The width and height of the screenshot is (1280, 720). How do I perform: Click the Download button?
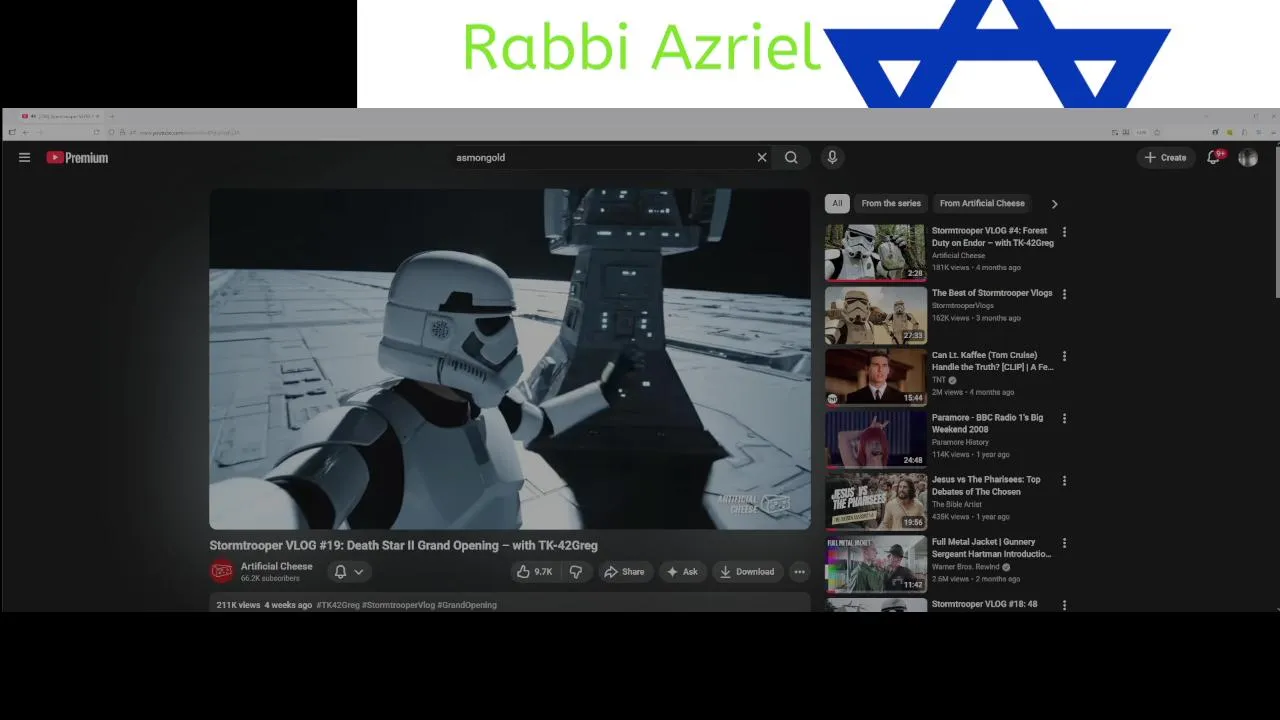coord(747,572)
